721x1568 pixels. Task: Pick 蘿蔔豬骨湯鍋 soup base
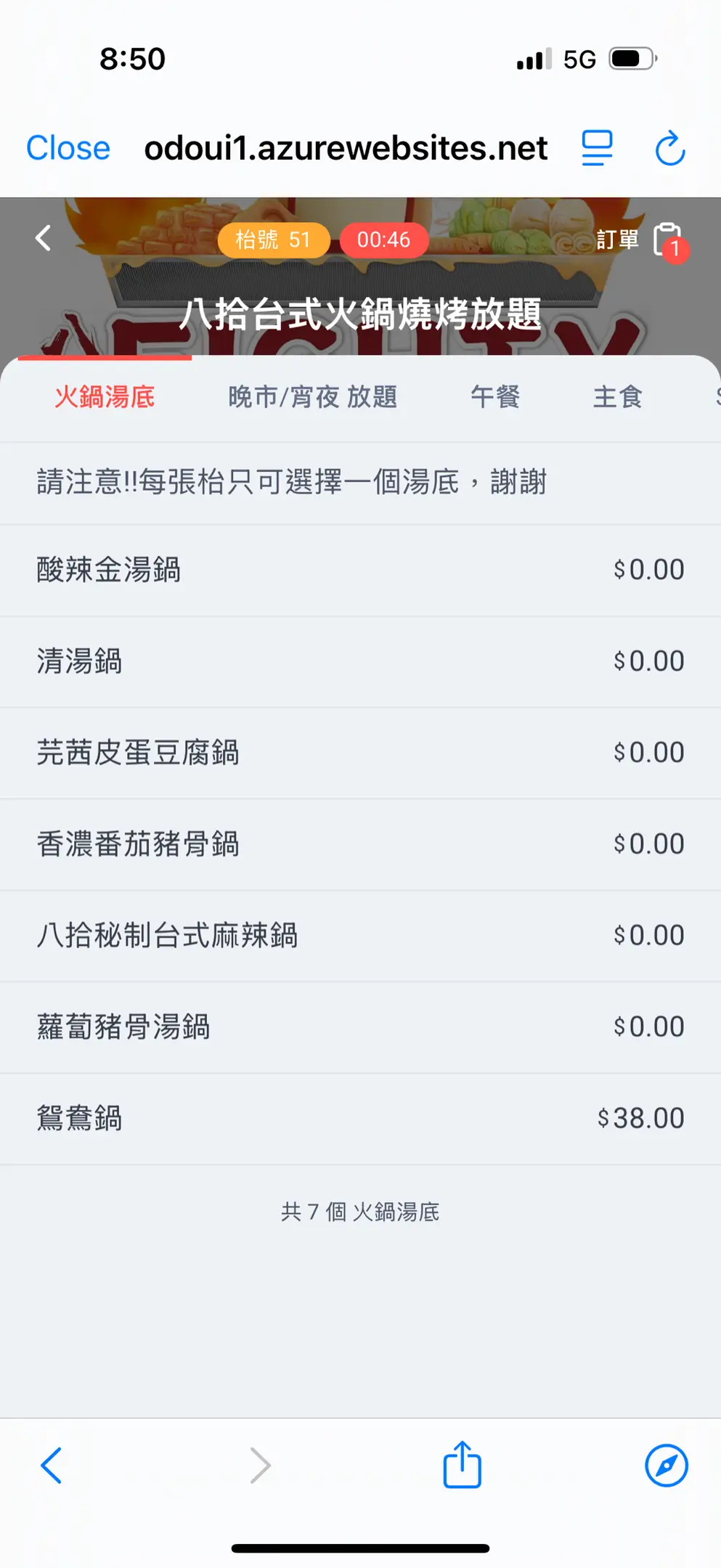(x=360, y=1027)
